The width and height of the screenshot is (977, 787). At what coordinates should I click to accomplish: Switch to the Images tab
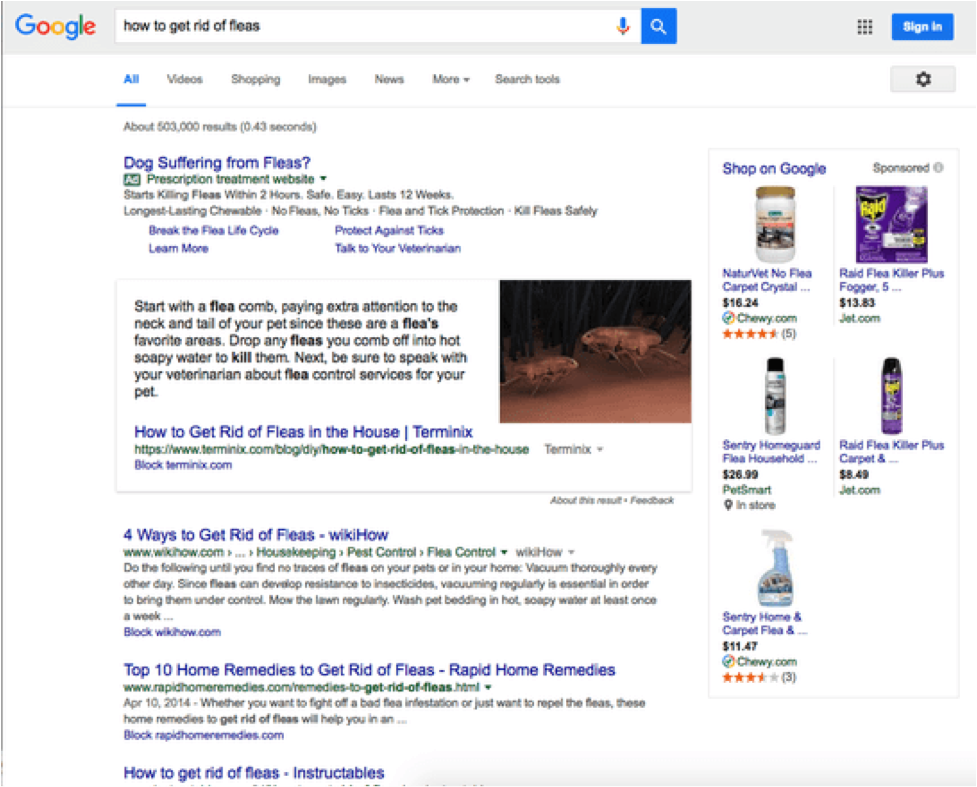point(327,79)
